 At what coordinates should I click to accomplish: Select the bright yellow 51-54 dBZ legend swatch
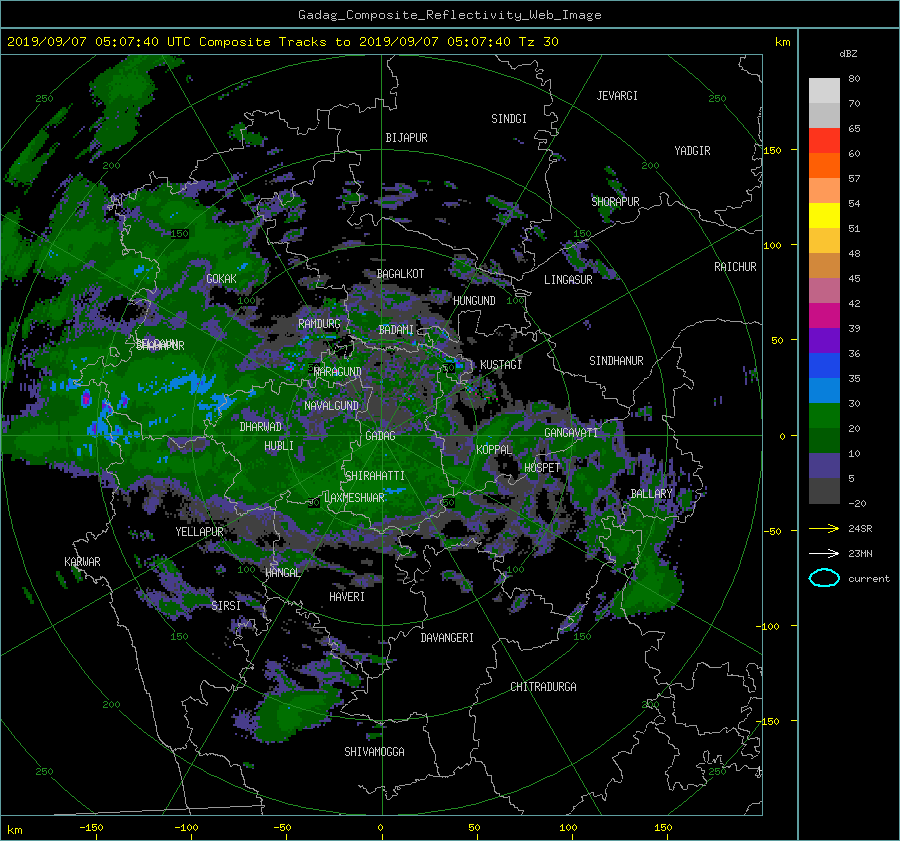tap(824, 216)
